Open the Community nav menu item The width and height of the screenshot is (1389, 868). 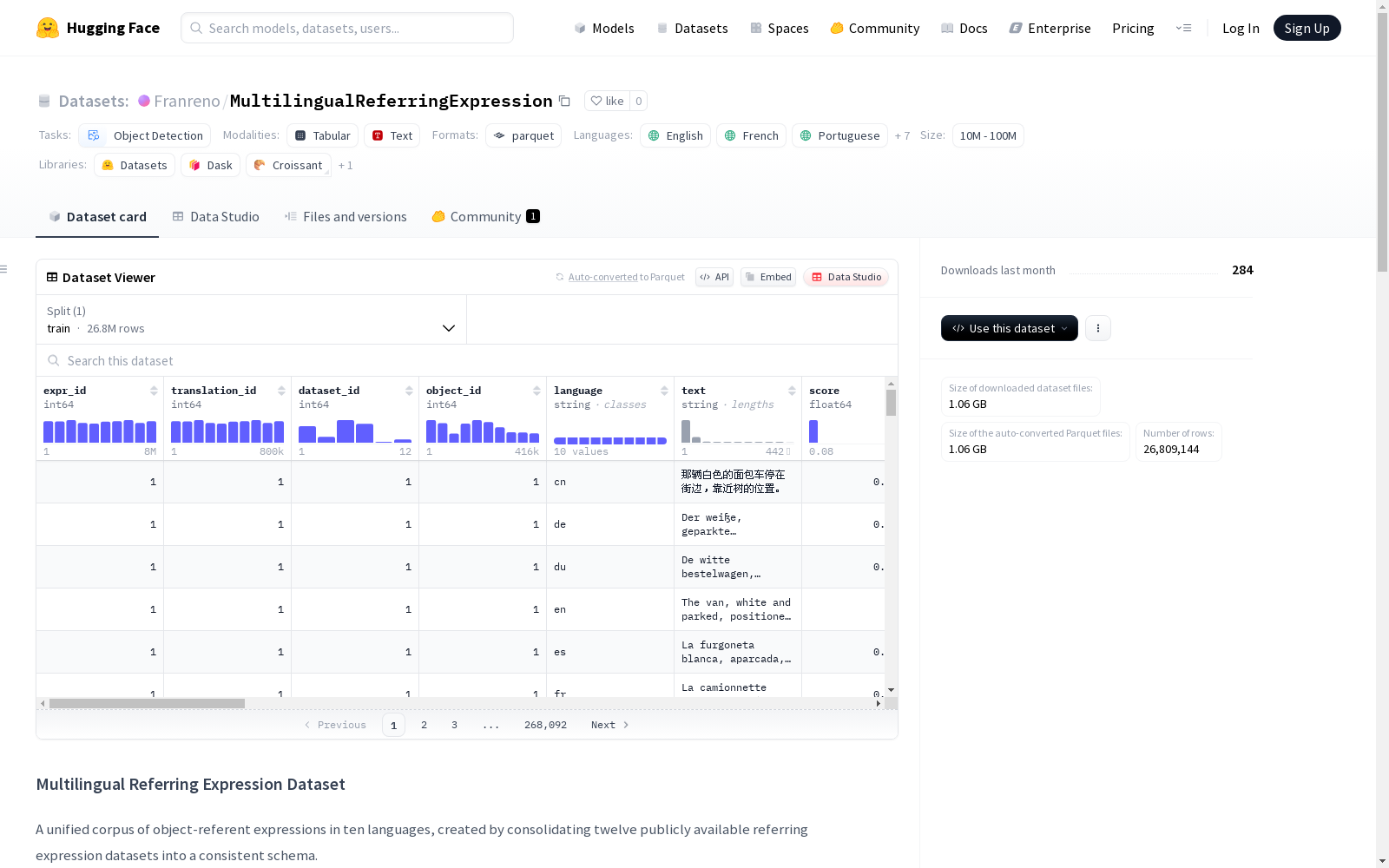[875, 28]
